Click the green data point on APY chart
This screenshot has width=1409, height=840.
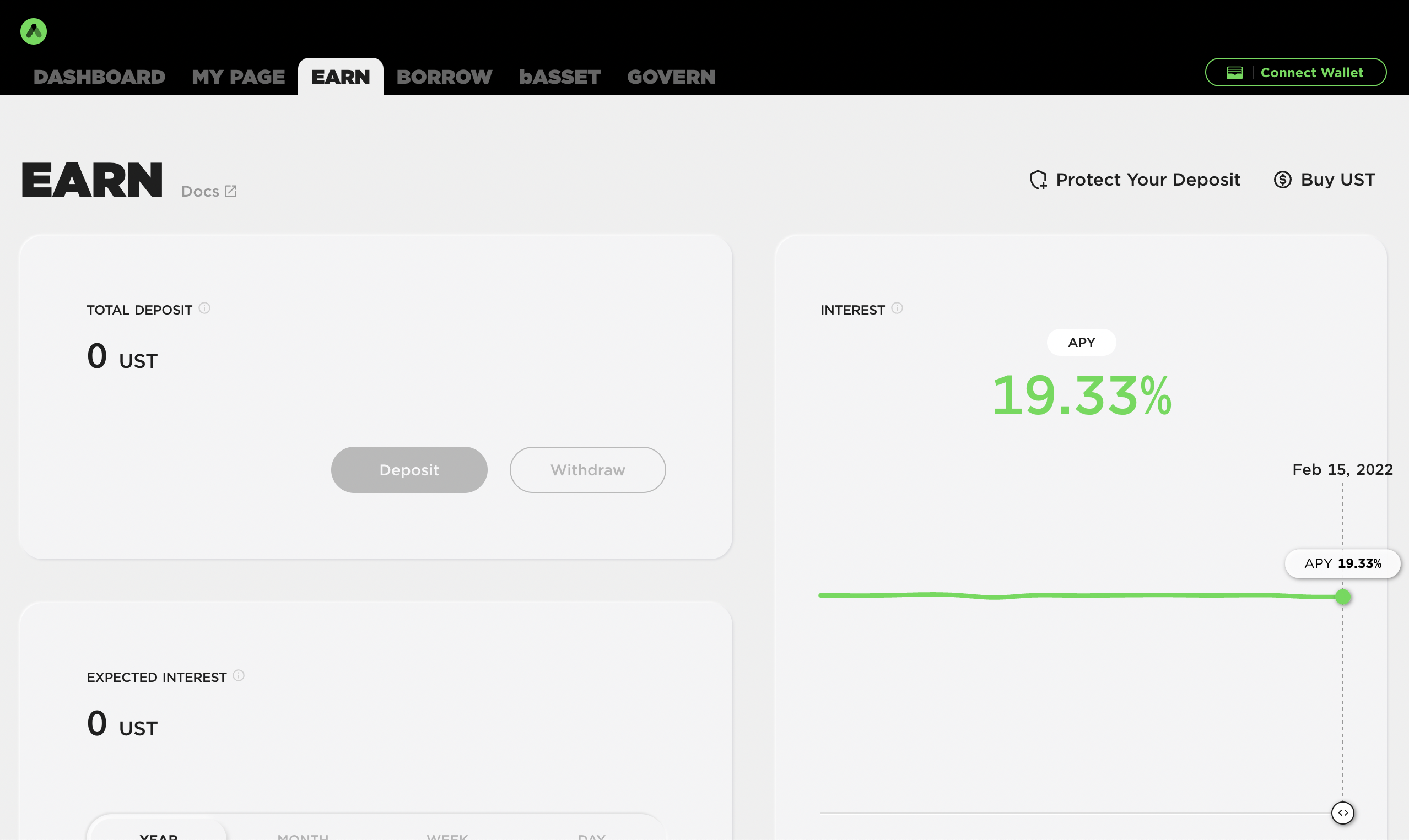pos(1343,597)
